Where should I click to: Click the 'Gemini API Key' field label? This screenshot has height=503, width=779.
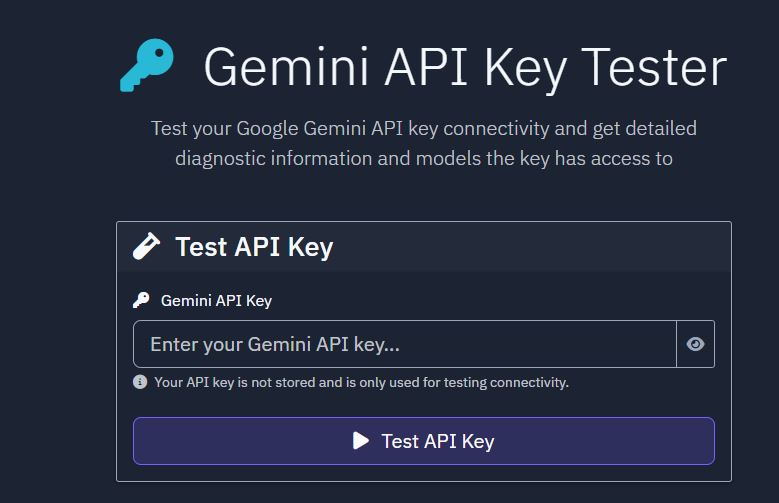pyautogui.click(x=216, y=300)
